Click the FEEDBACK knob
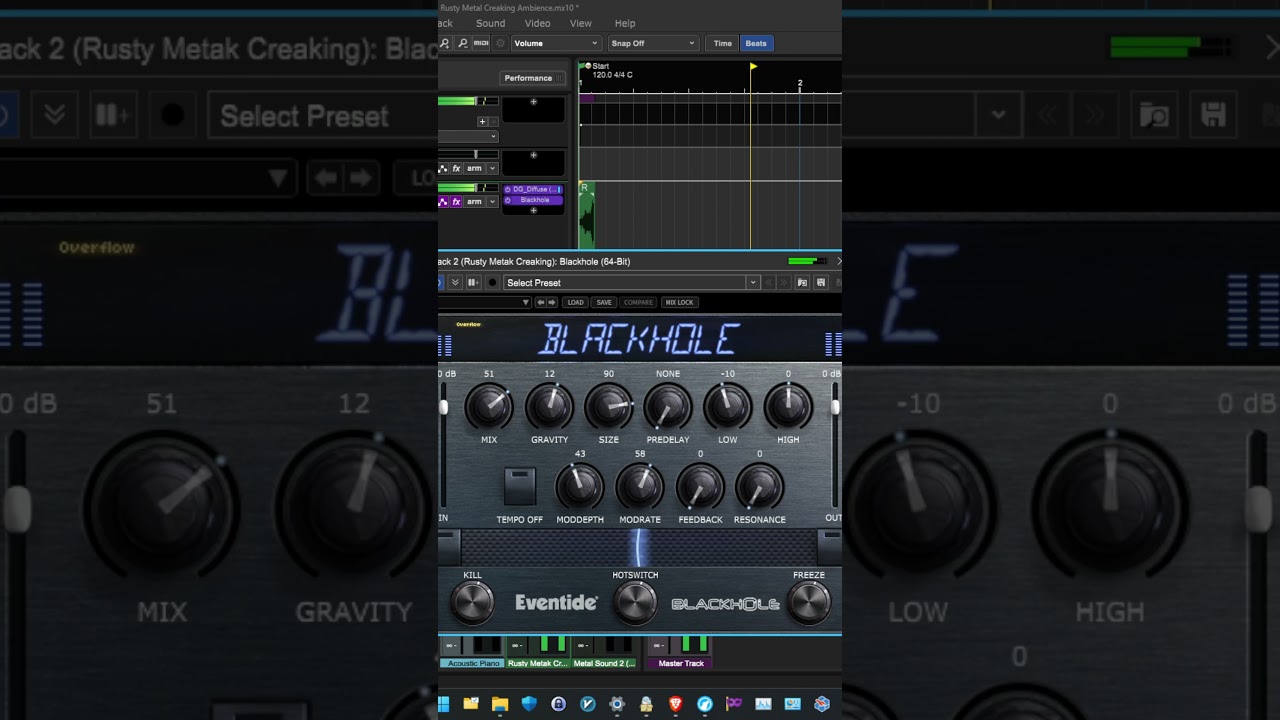Viewport: 1280px width, 720px height. pyautogui.click(x=700, y=487)
